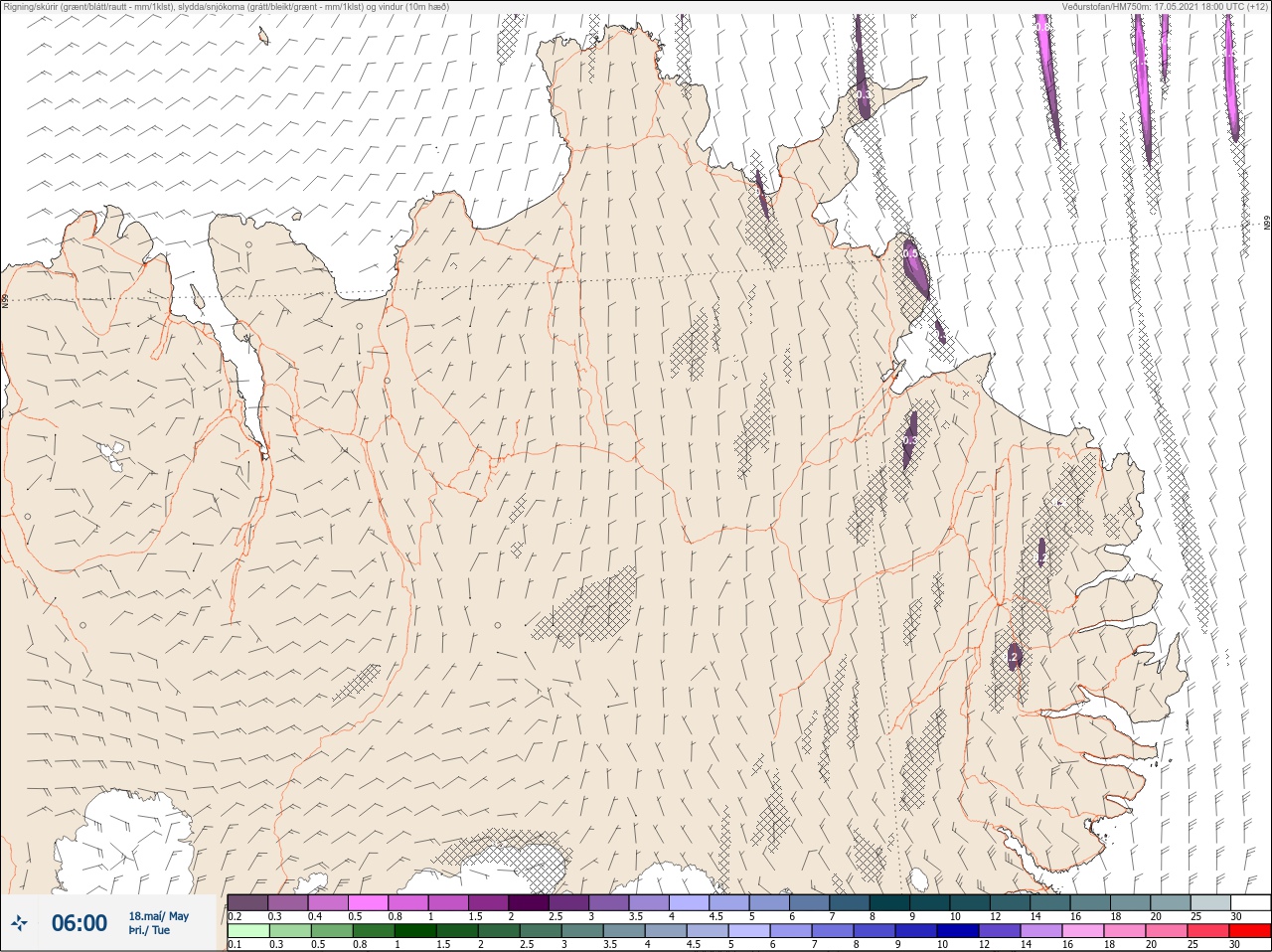Select the pale green 0.1 swatch in bottom legend
The width and height of the screenshot is (1272, 952).
247,931
